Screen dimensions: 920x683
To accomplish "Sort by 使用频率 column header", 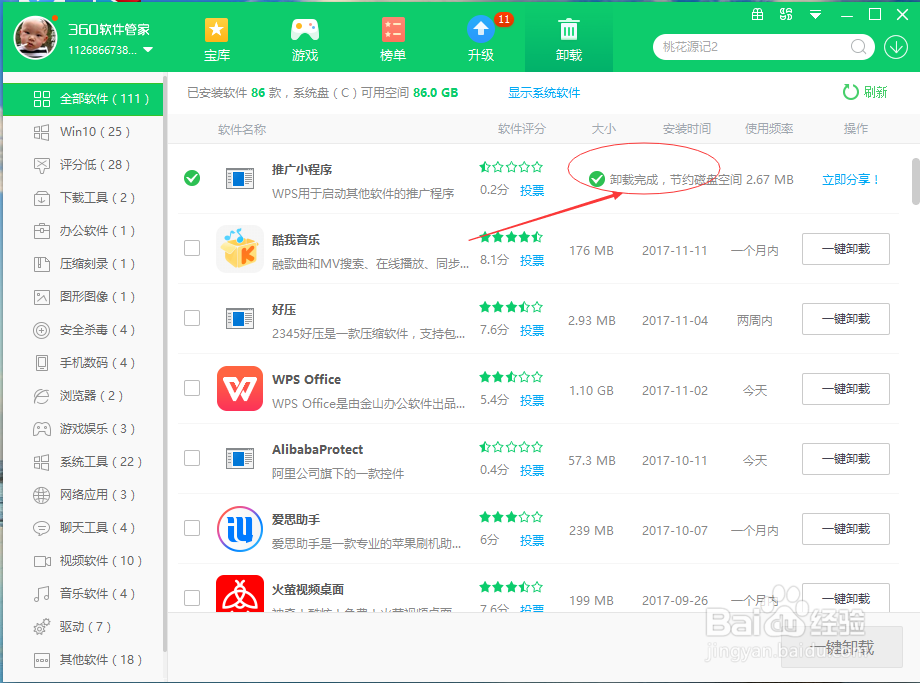I will click(x=769, y=129).
